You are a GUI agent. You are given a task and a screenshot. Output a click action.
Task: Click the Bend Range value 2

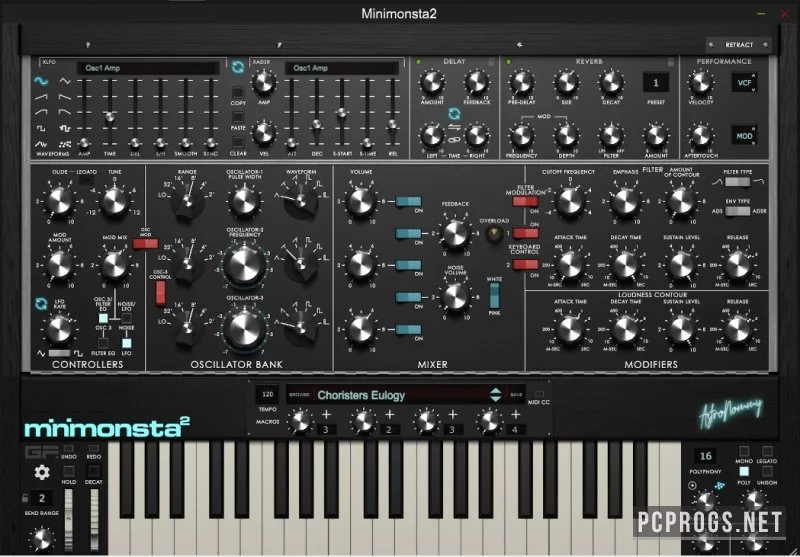[42, 498]
